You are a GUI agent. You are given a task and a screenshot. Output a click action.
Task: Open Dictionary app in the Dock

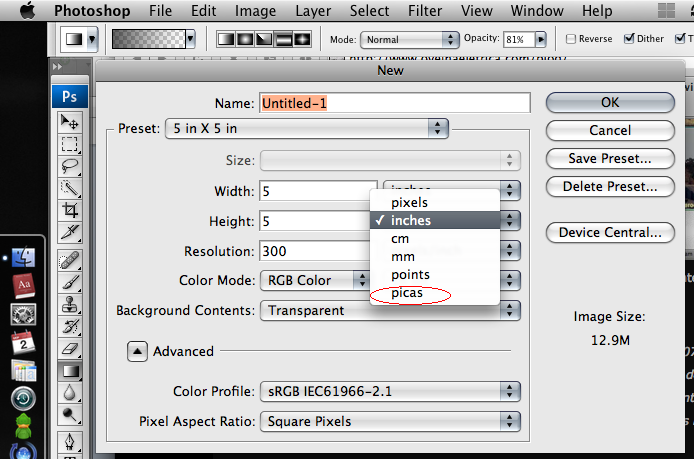(x=23, y=286)
